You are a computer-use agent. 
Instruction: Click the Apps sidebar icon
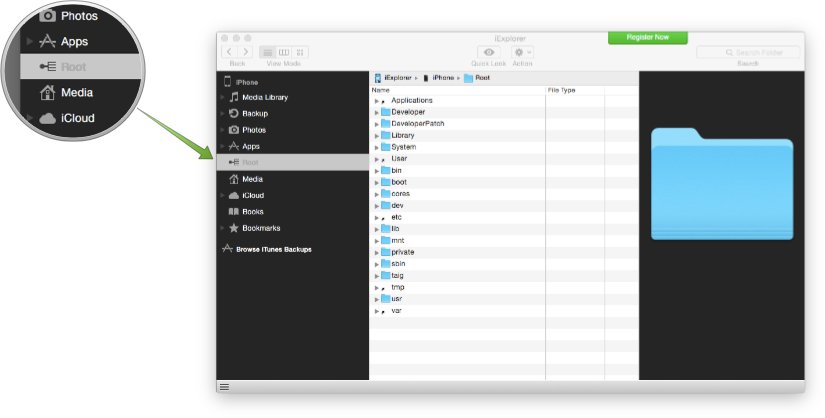tap(234, 146)
